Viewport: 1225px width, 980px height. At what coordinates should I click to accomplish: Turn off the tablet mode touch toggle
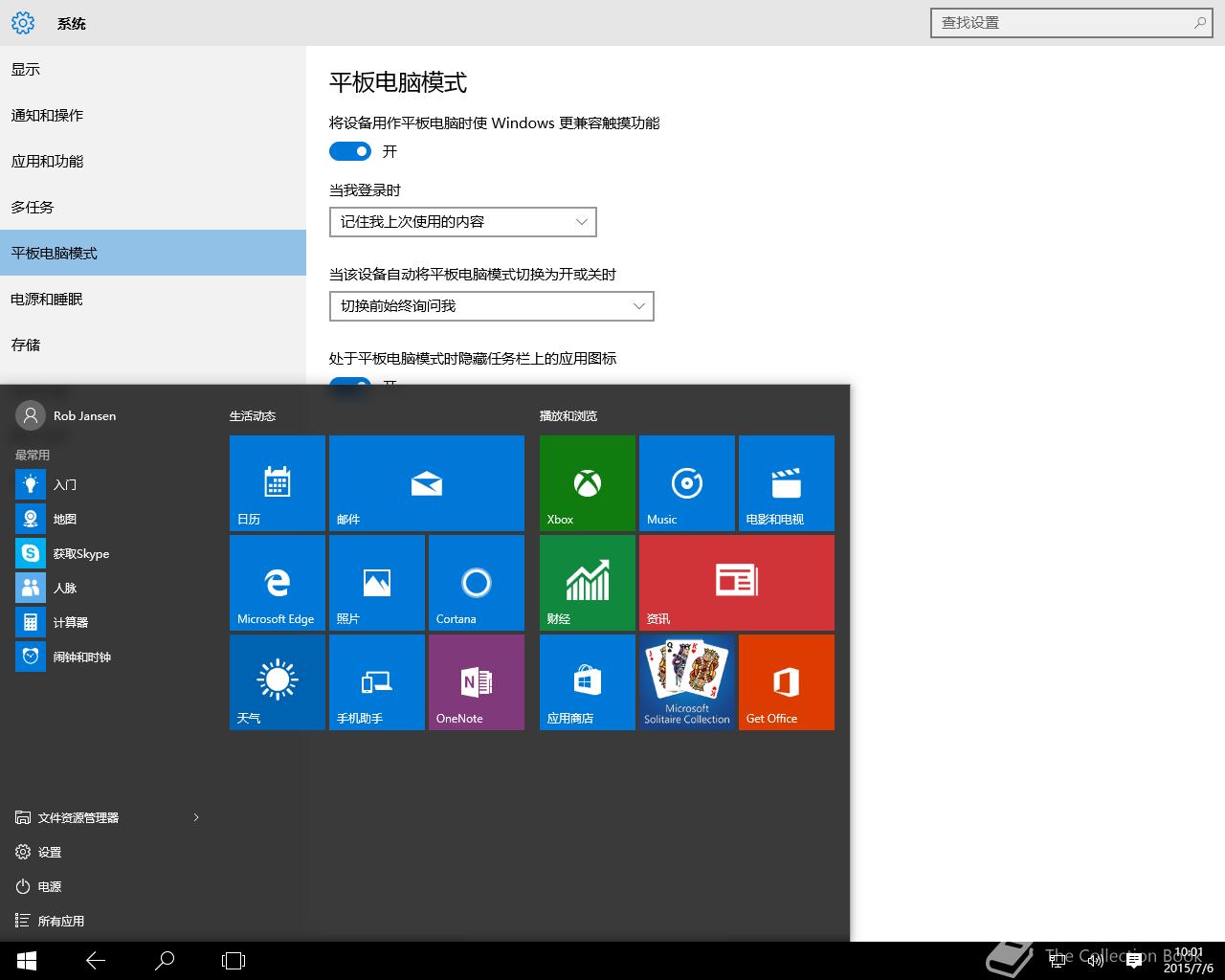click(x=350, y=151)
